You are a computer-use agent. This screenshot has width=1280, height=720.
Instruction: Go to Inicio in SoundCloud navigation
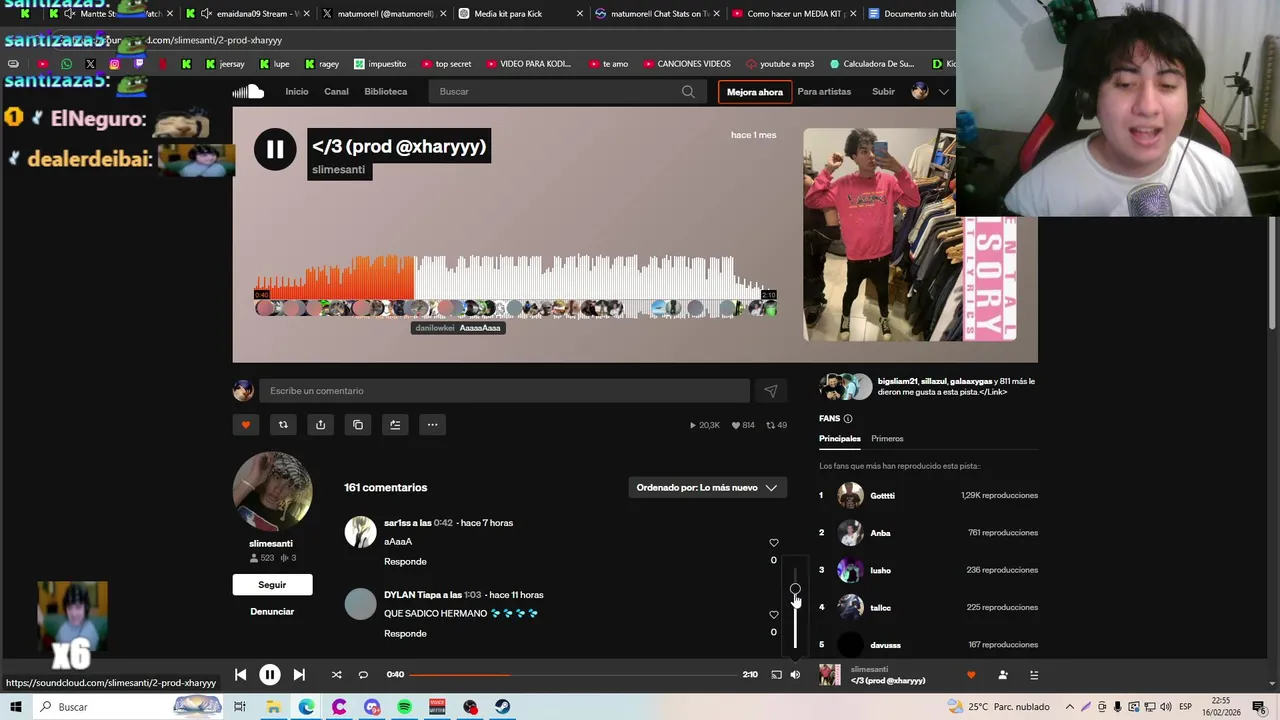[297, 91]
